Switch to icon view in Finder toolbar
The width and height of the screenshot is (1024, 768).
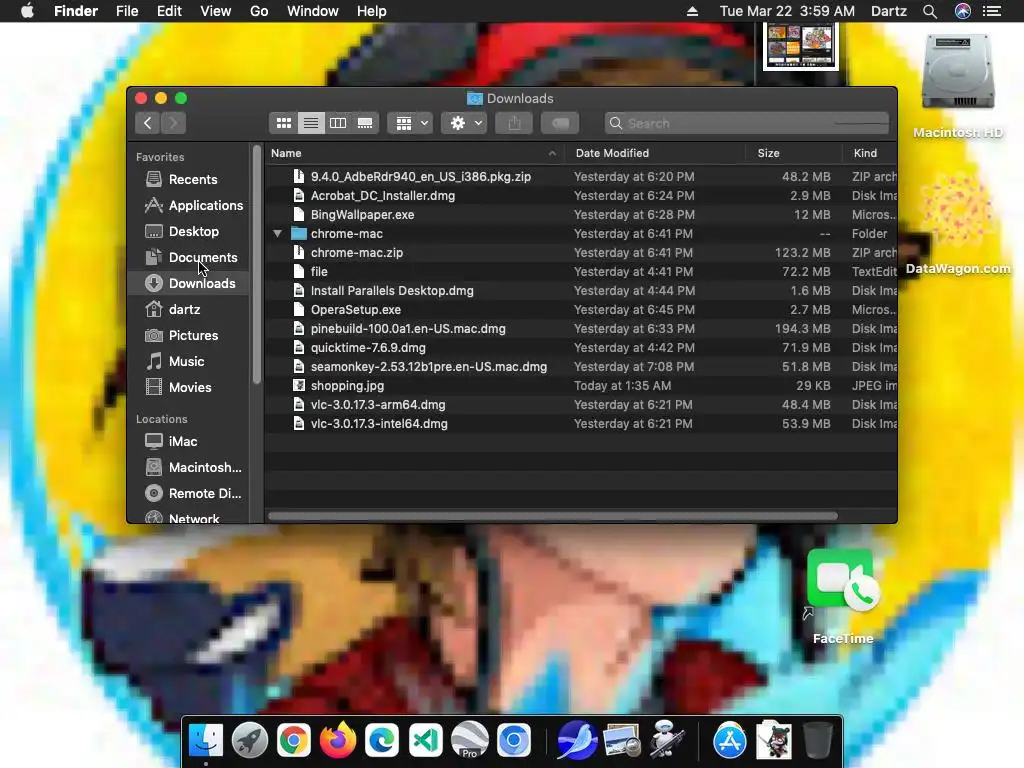pyautogui.click(x=283, y=123)
